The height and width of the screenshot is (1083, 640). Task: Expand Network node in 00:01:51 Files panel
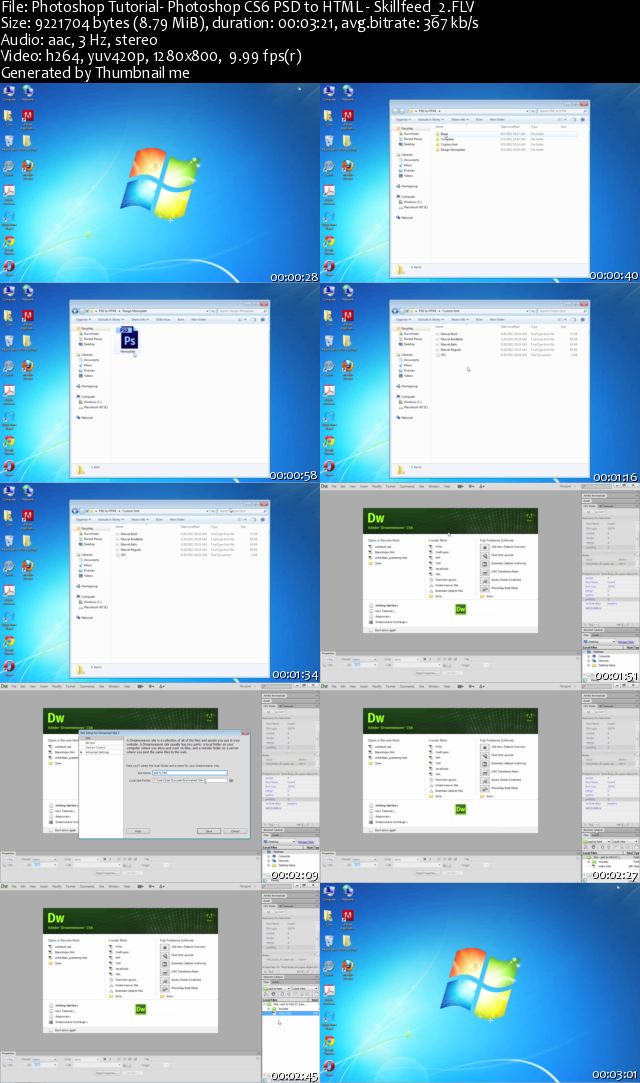coord(589,660)
